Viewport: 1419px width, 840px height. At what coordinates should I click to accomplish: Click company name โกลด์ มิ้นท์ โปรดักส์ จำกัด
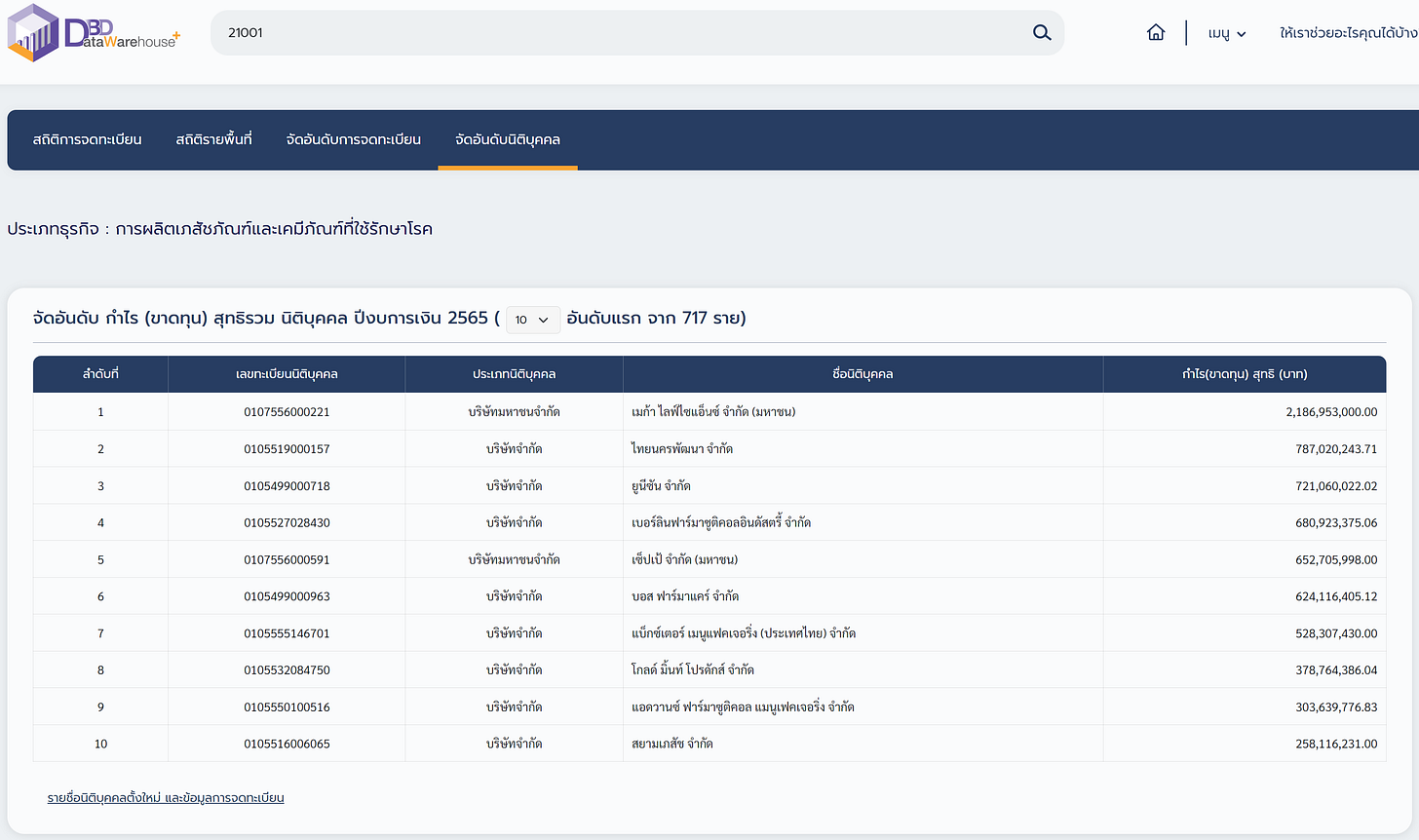point(693,670)
